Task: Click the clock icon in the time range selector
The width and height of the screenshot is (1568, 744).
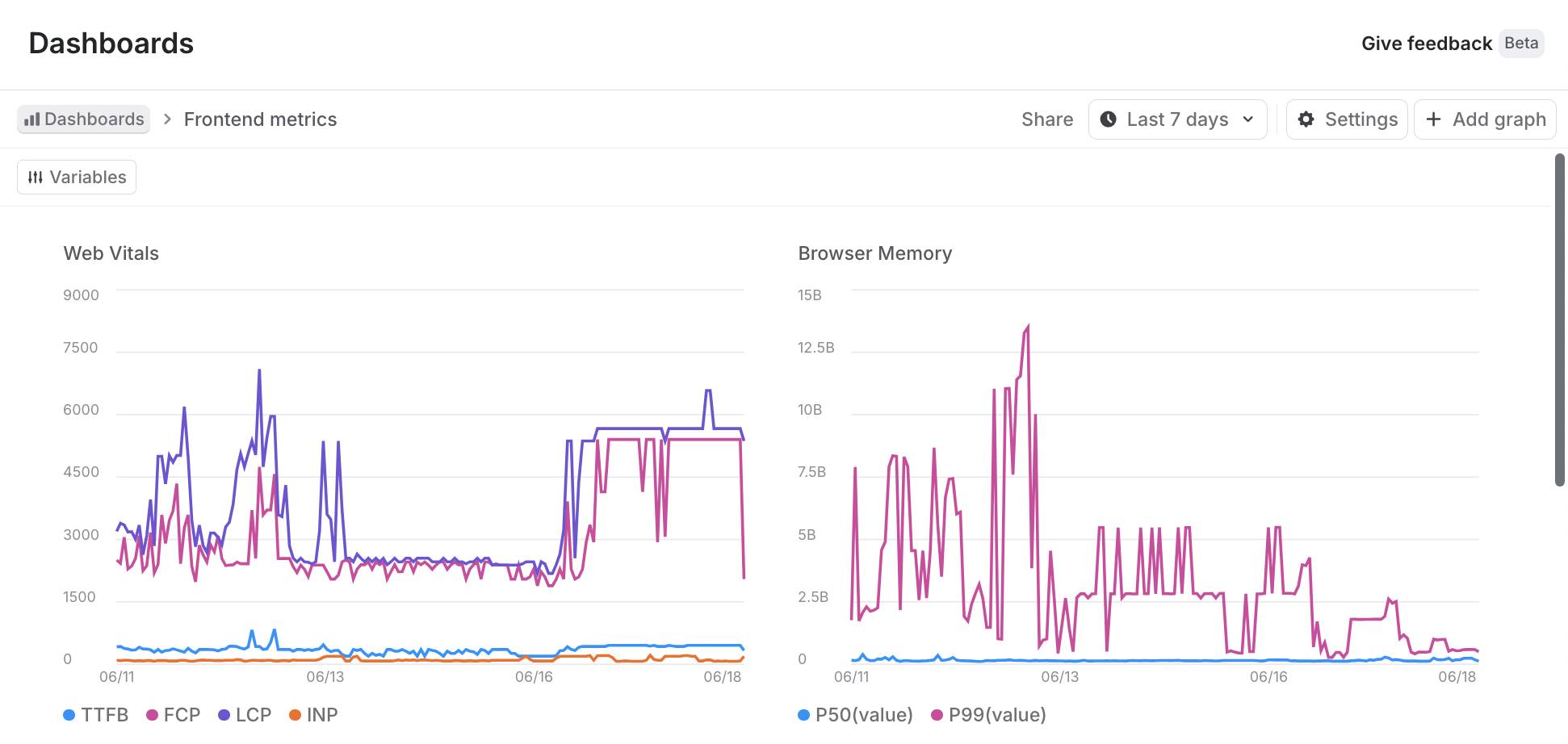Action: [1110, 119]
